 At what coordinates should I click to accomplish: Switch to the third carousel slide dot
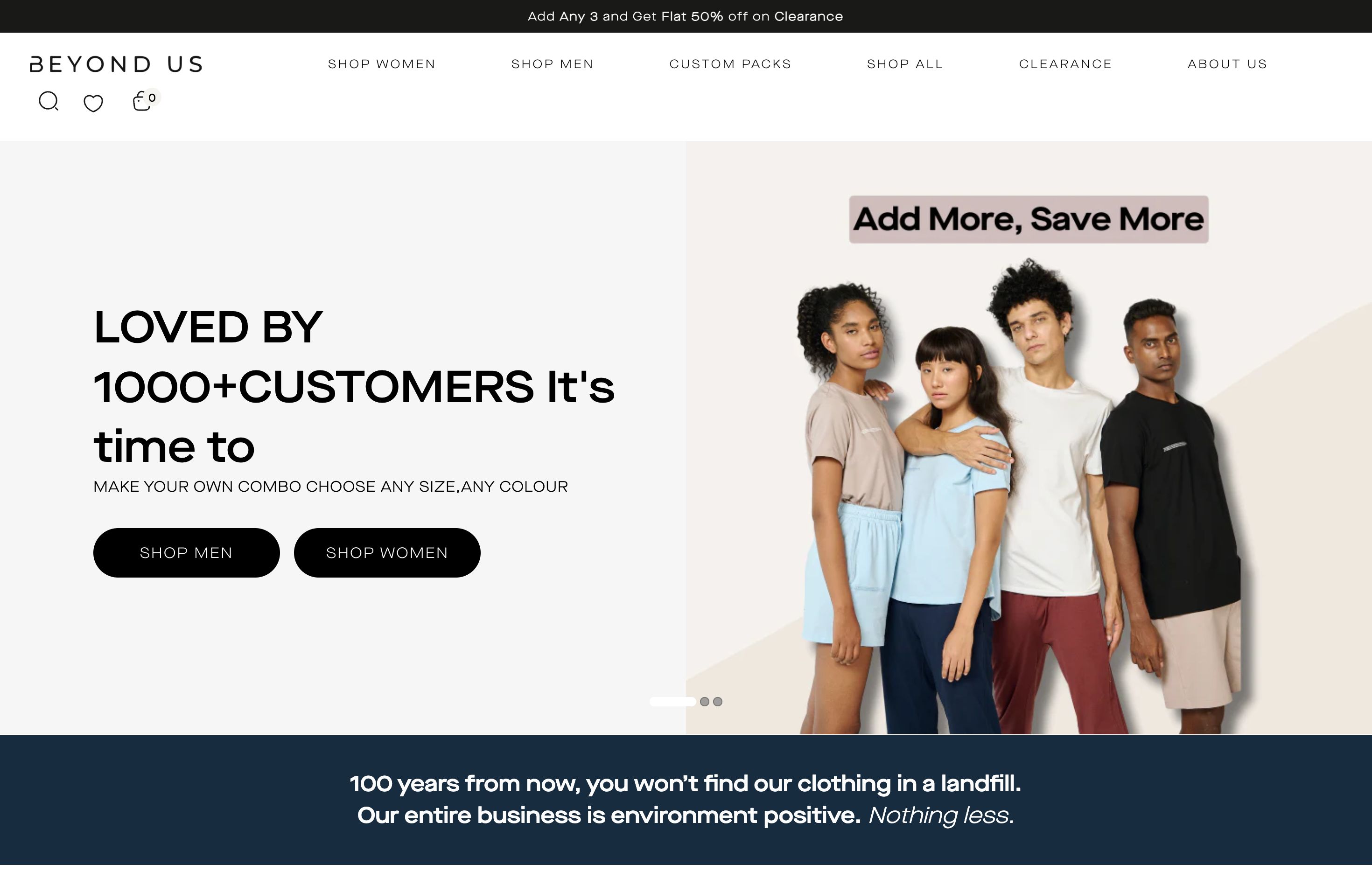click(718, 701)
